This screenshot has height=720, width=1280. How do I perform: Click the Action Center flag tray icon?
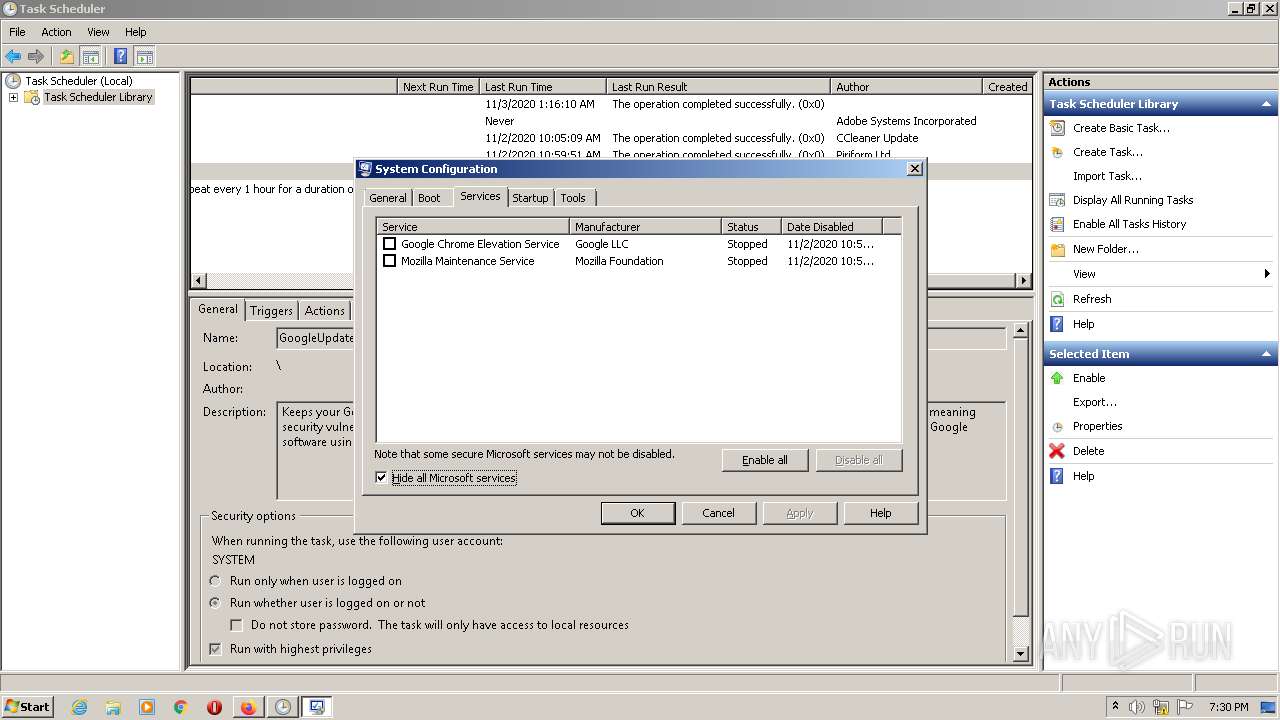click(x=1186, y=707)
